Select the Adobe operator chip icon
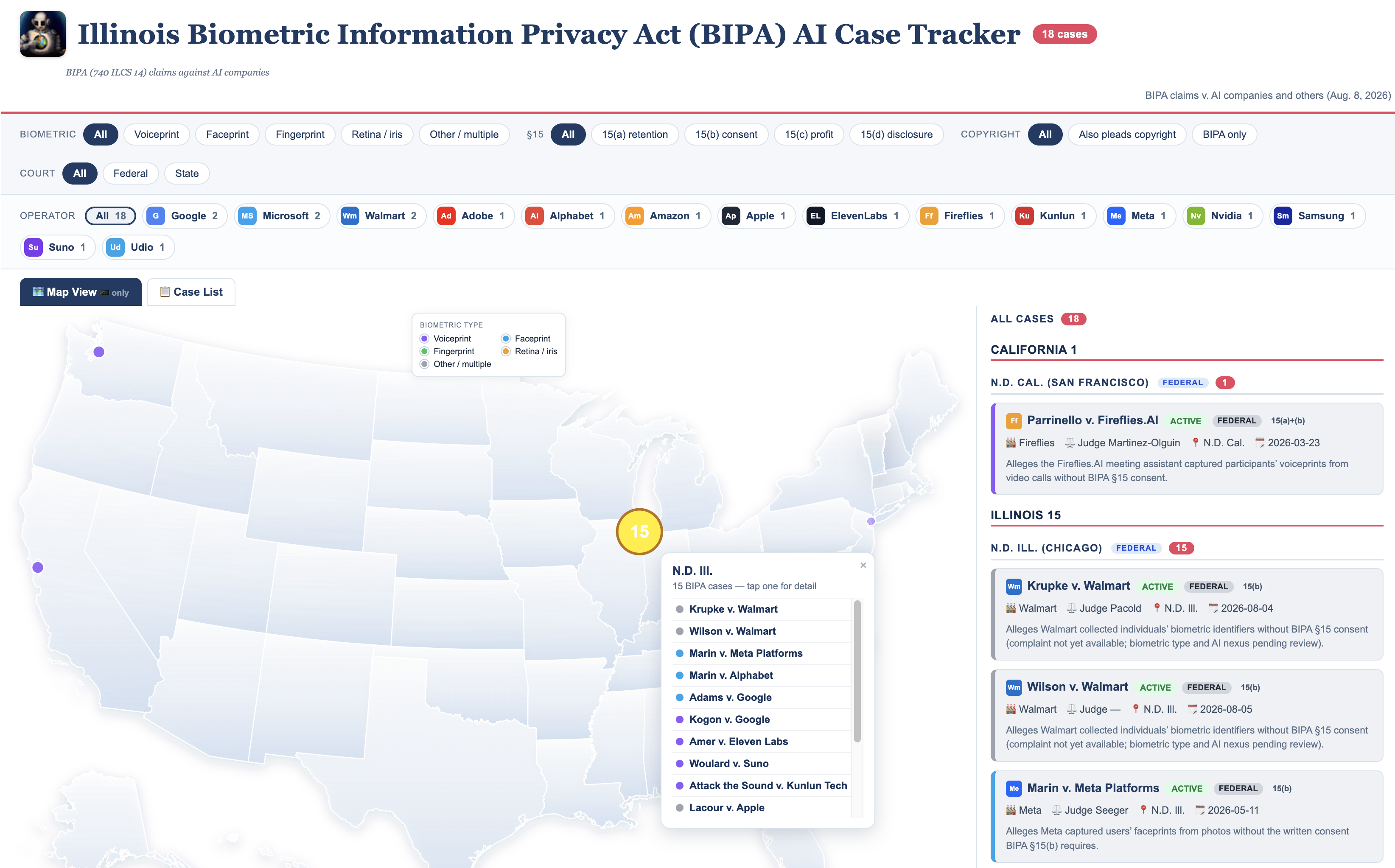This screenshot has height=868, width=1395. 446,216
